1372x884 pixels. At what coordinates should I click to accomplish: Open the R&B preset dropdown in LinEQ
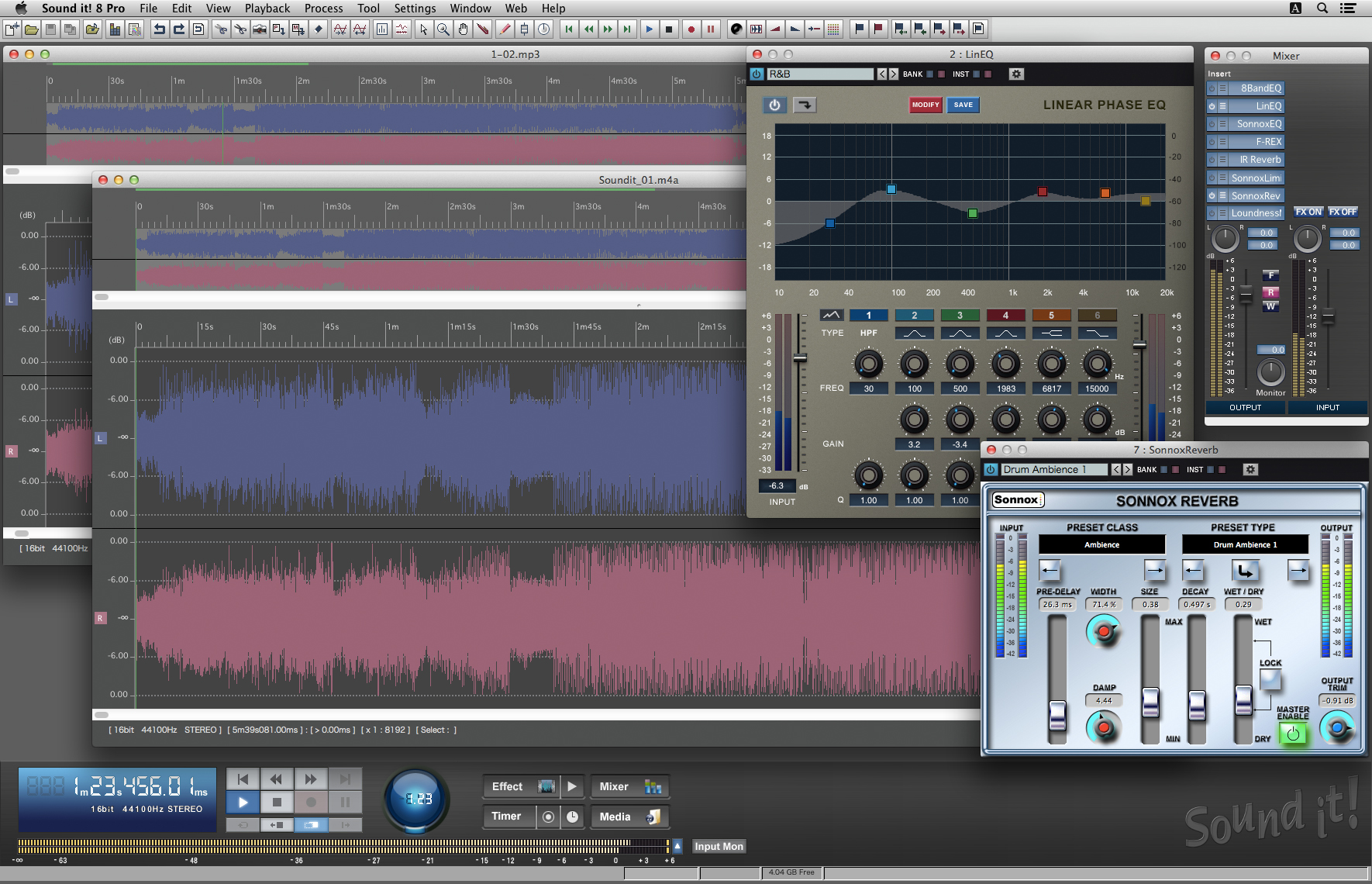tap(820, 74)
